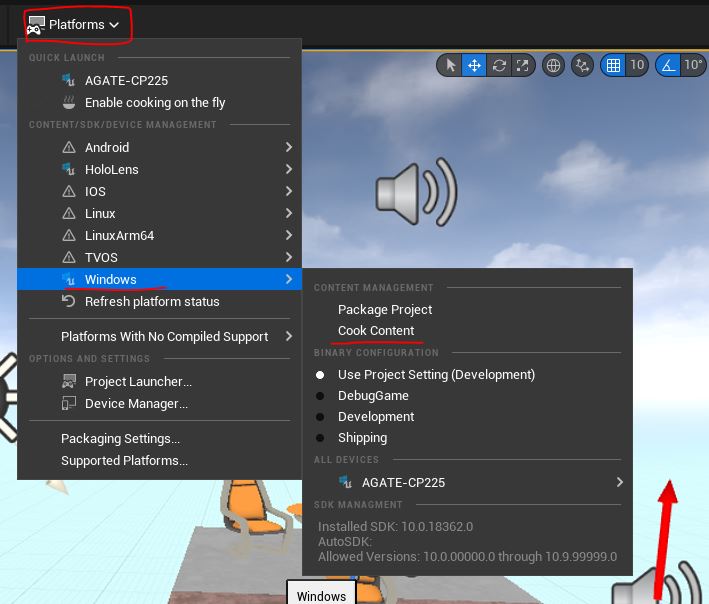Click Refresh platform status

pos(152,302)
